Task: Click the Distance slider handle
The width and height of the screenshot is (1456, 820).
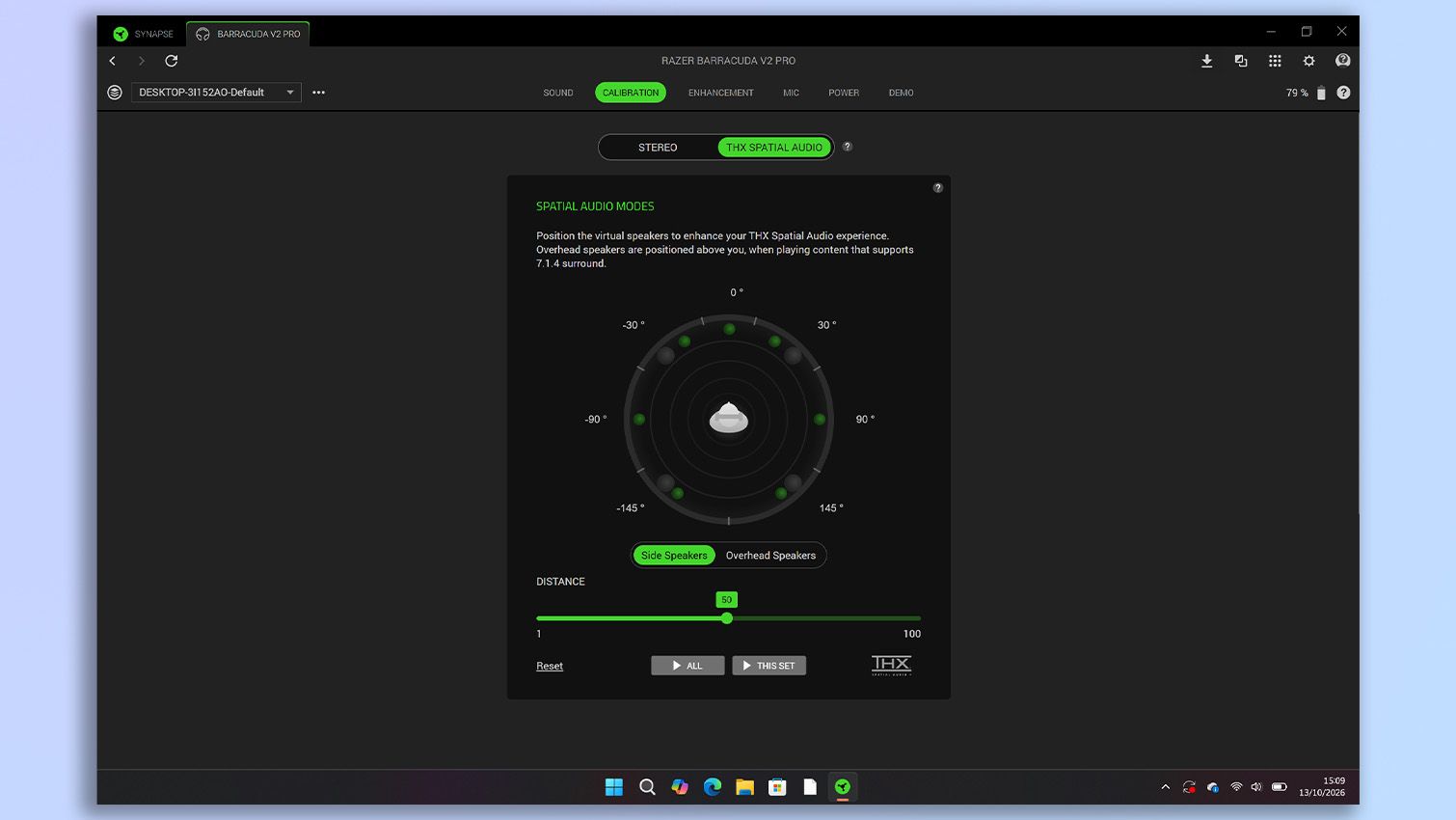Action: (x=727, y=618)
